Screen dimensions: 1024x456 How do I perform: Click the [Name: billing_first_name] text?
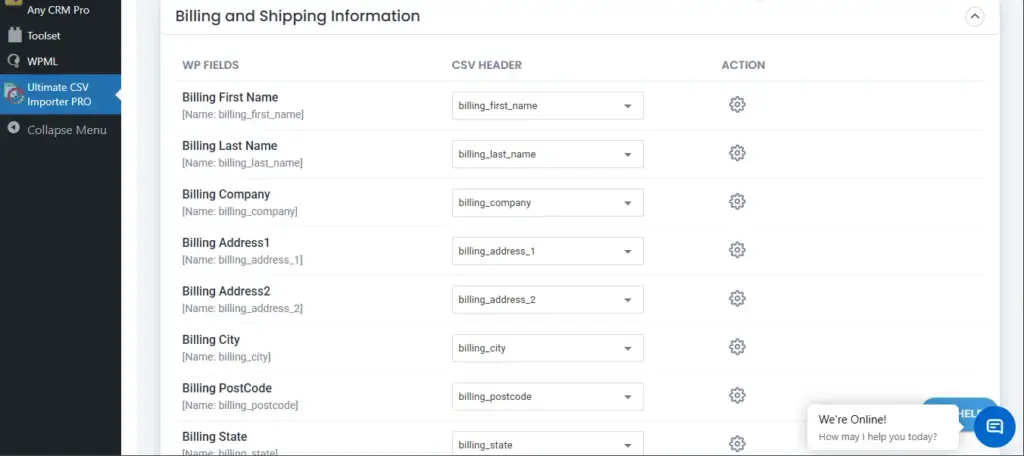tap(243, 114)
